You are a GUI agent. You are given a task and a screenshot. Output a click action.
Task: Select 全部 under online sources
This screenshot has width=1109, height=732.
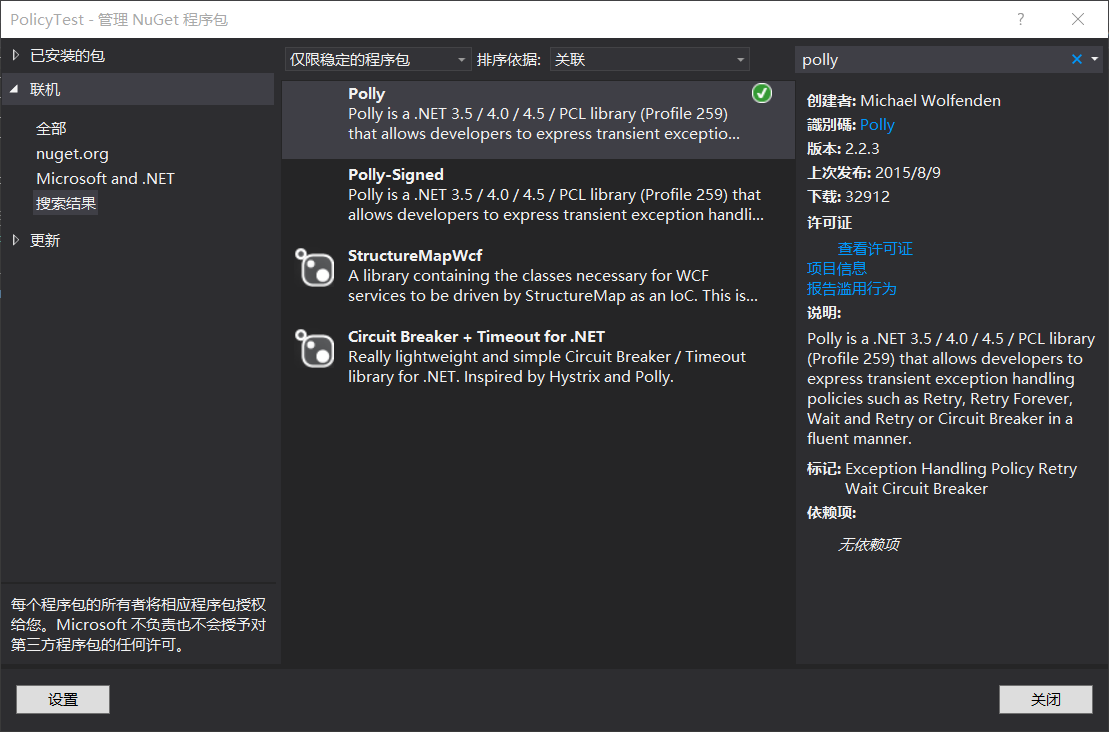(x=51, y=129)
